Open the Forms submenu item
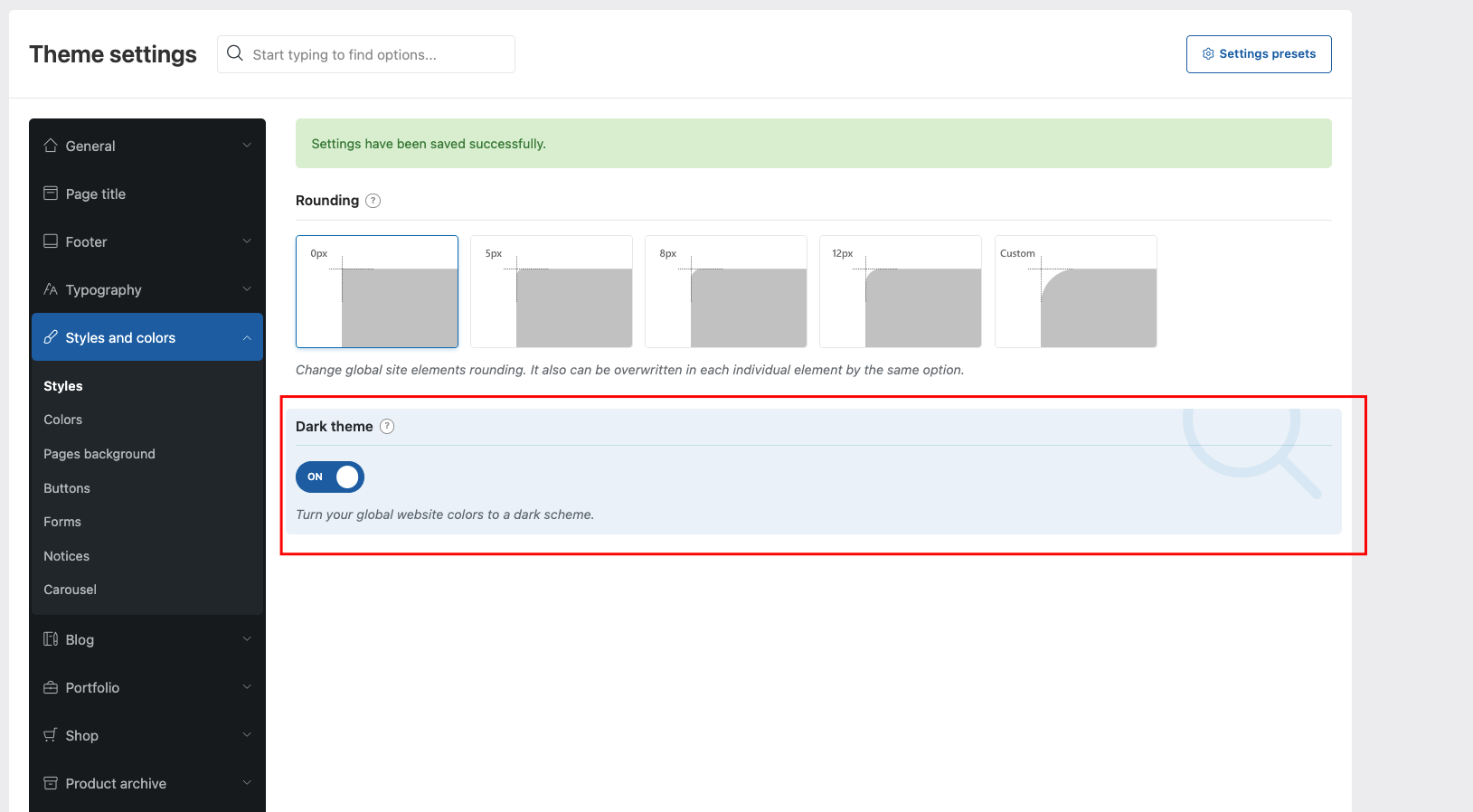Viewport: 1473px width, 812px height. click(x=62, y=522)
